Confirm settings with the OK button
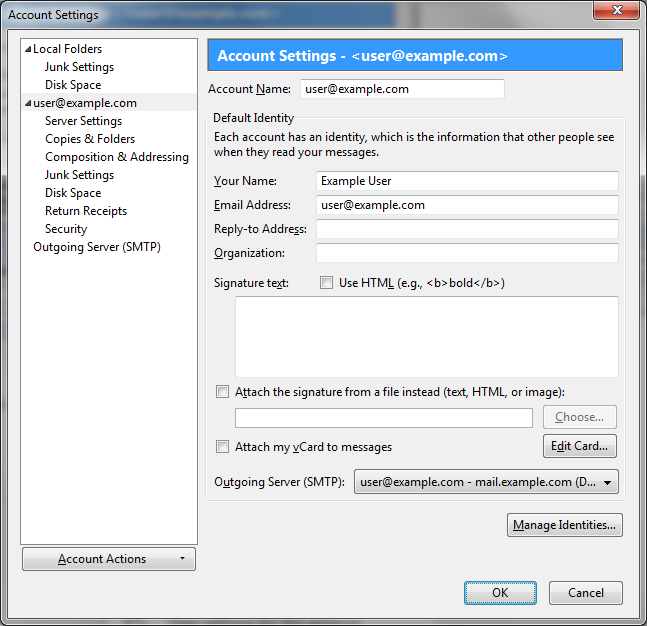The width and height of the screenshot is (647, 626). 500,593
